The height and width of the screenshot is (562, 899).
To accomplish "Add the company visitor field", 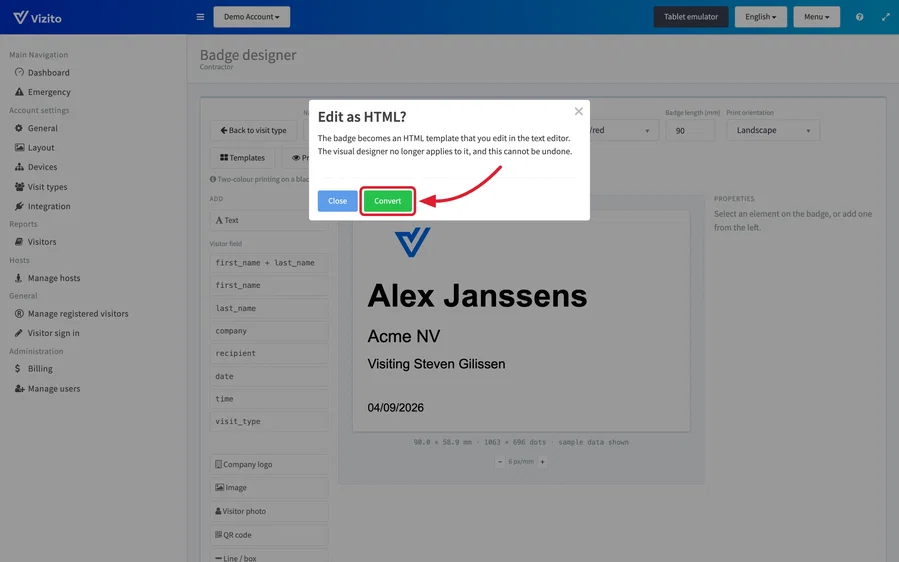I will (x=269, y=331).
